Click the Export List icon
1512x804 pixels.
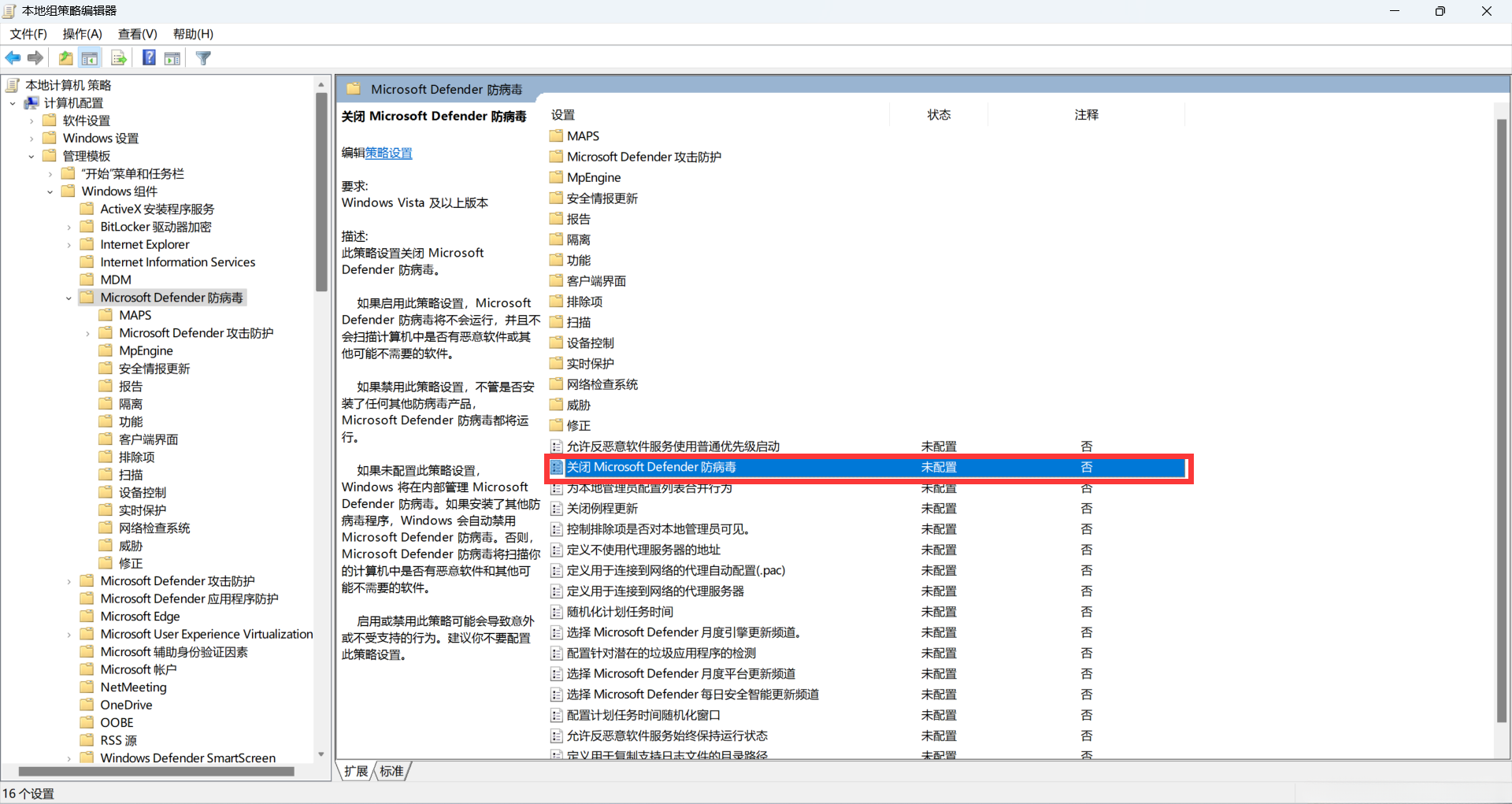tap(119, 57)
